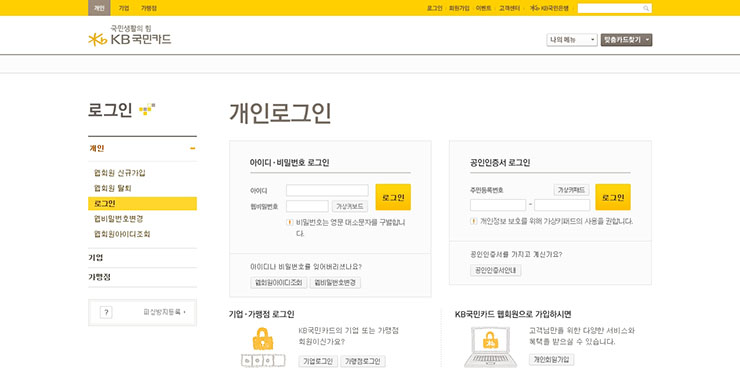The height and width of the screenshot is (391, 740).
Task: Collapse the 개인 section minus icon
Action: coord(193,148)
